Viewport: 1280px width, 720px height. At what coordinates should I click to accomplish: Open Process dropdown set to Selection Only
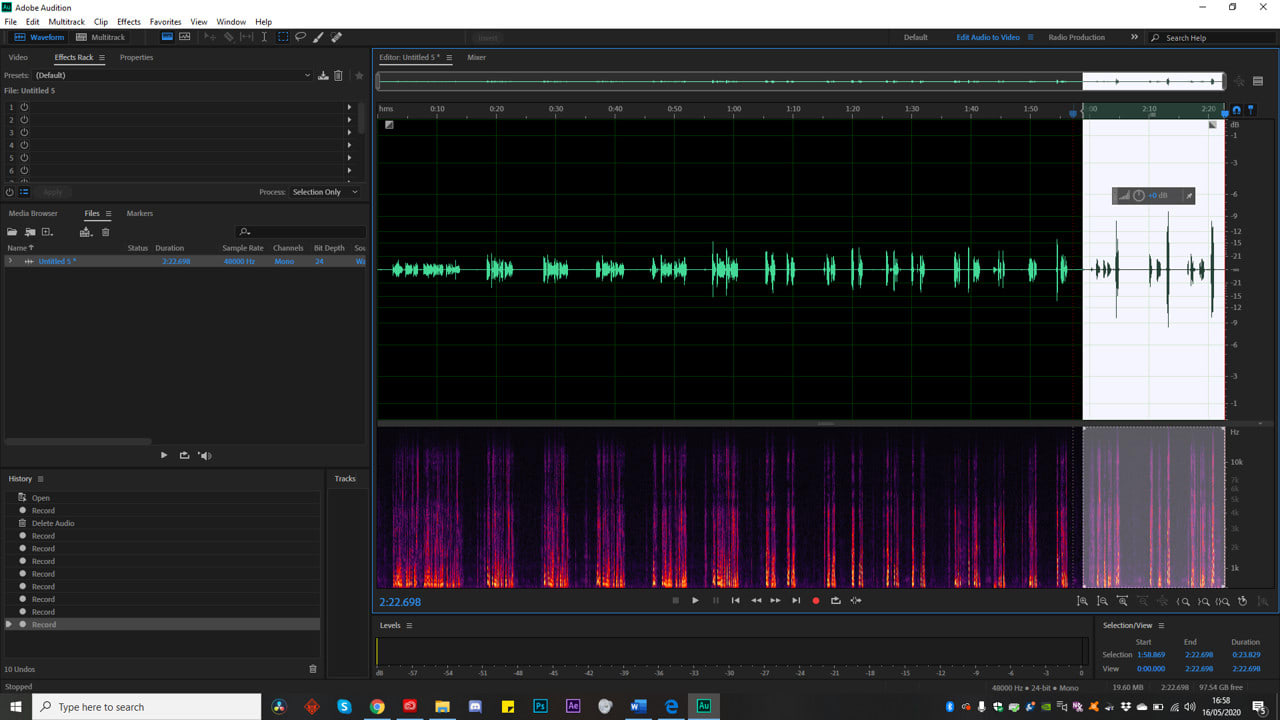[x=325, y=192]
